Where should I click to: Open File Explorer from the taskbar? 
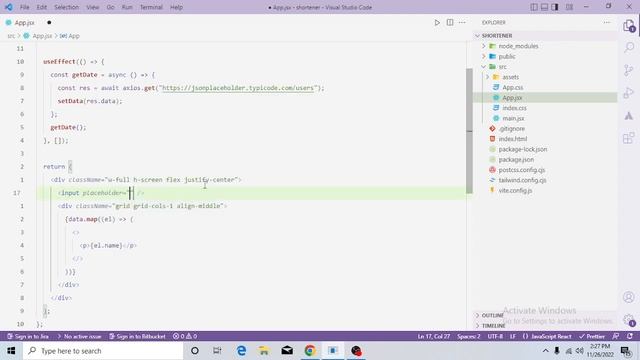click(264, 351)
